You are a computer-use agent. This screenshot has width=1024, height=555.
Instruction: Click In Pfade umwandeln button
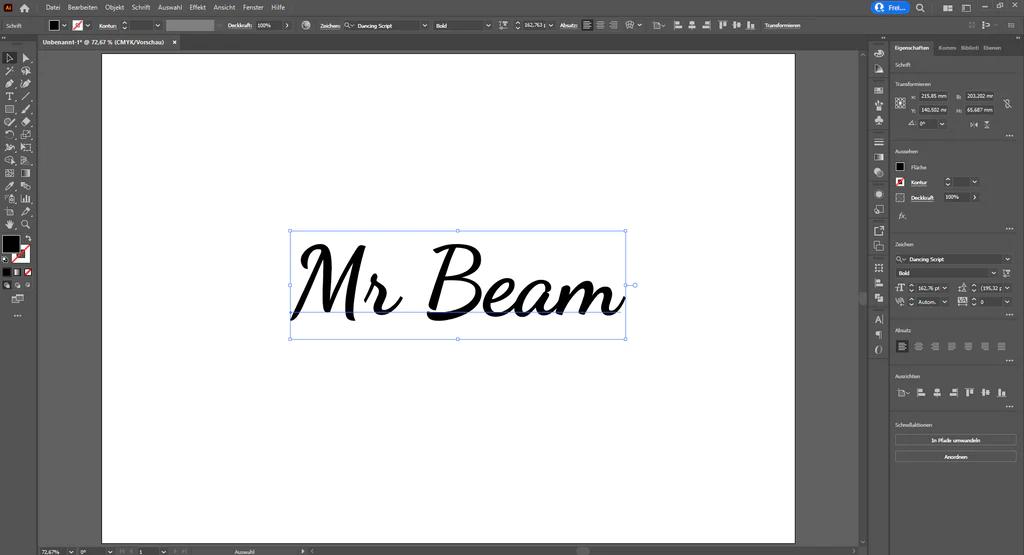[x=955, y=441]
